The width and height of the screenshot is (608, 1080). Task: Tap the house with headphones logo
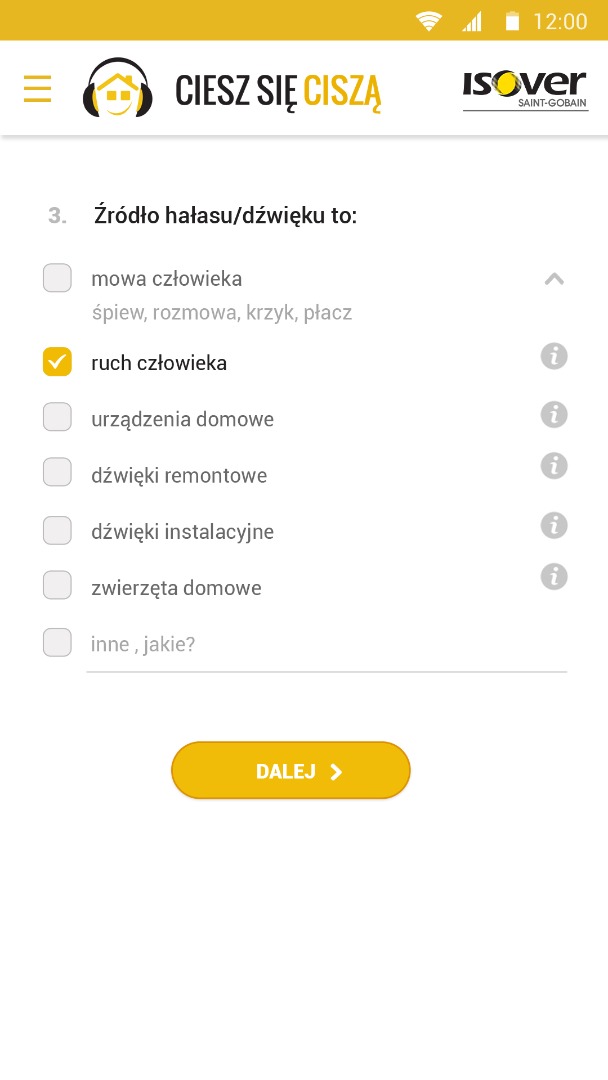coord(119,88)
